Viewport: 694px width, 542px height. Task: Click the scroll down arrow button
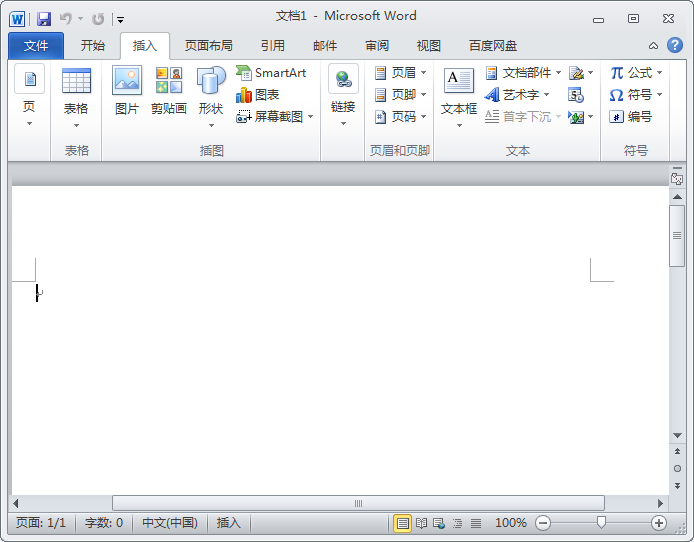[x=677, y=436]
